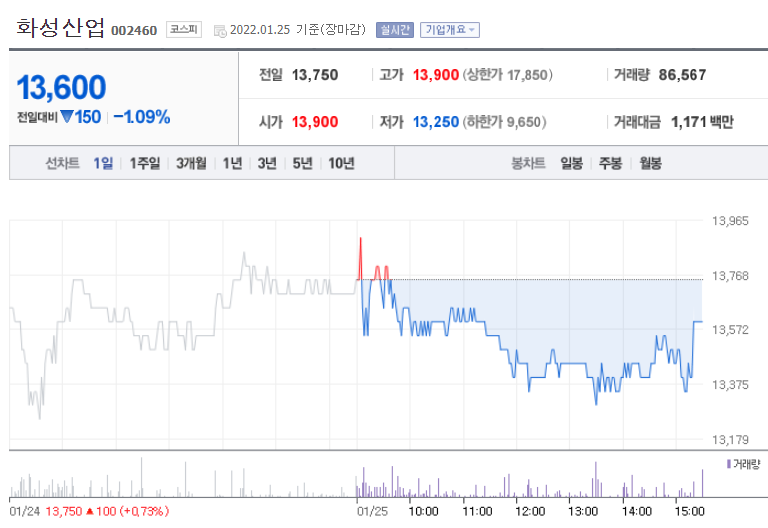Click the purple 거래량 legend marker
768x528 pixels.
[729, 463]
